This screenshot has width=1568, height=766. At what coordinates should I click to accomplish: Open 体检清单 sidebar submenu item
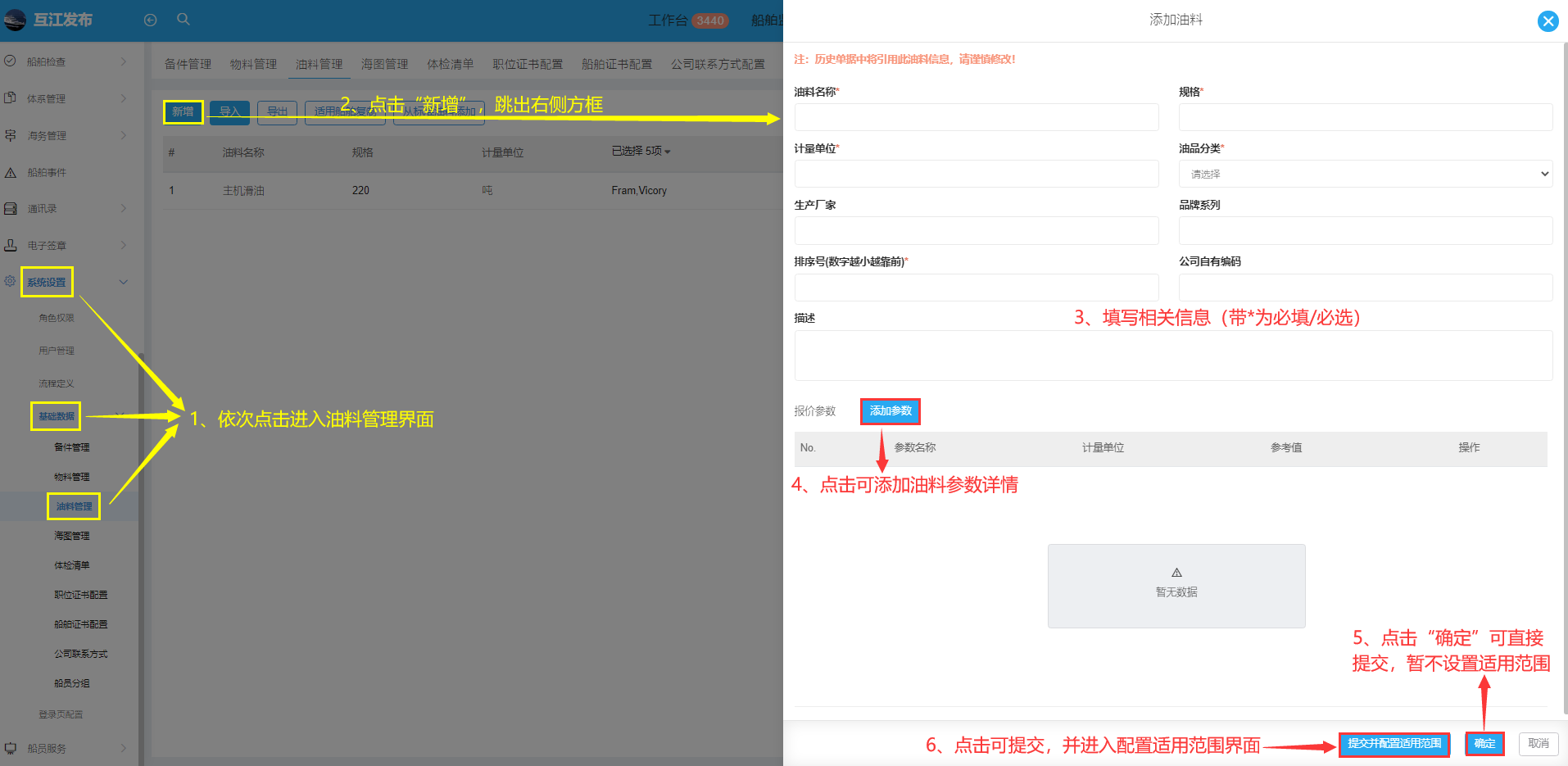(72, 565)
